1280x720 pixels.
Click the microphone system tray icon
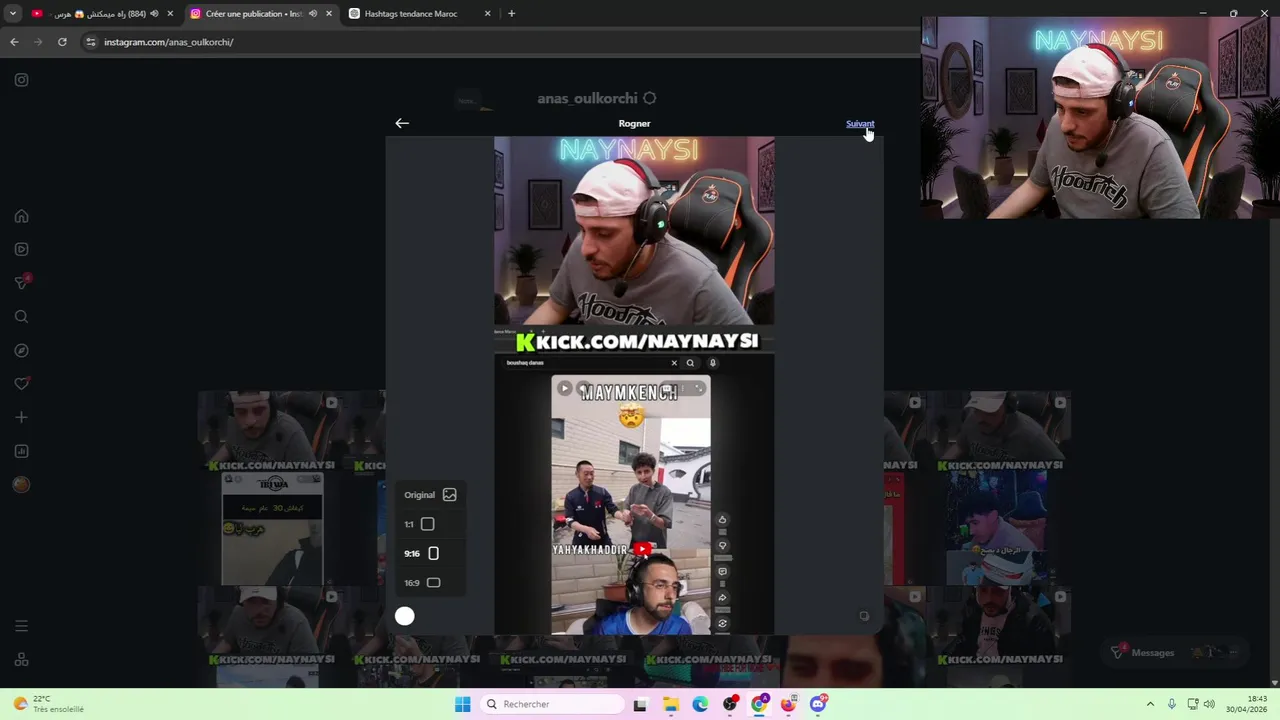tap(1172, 704)
